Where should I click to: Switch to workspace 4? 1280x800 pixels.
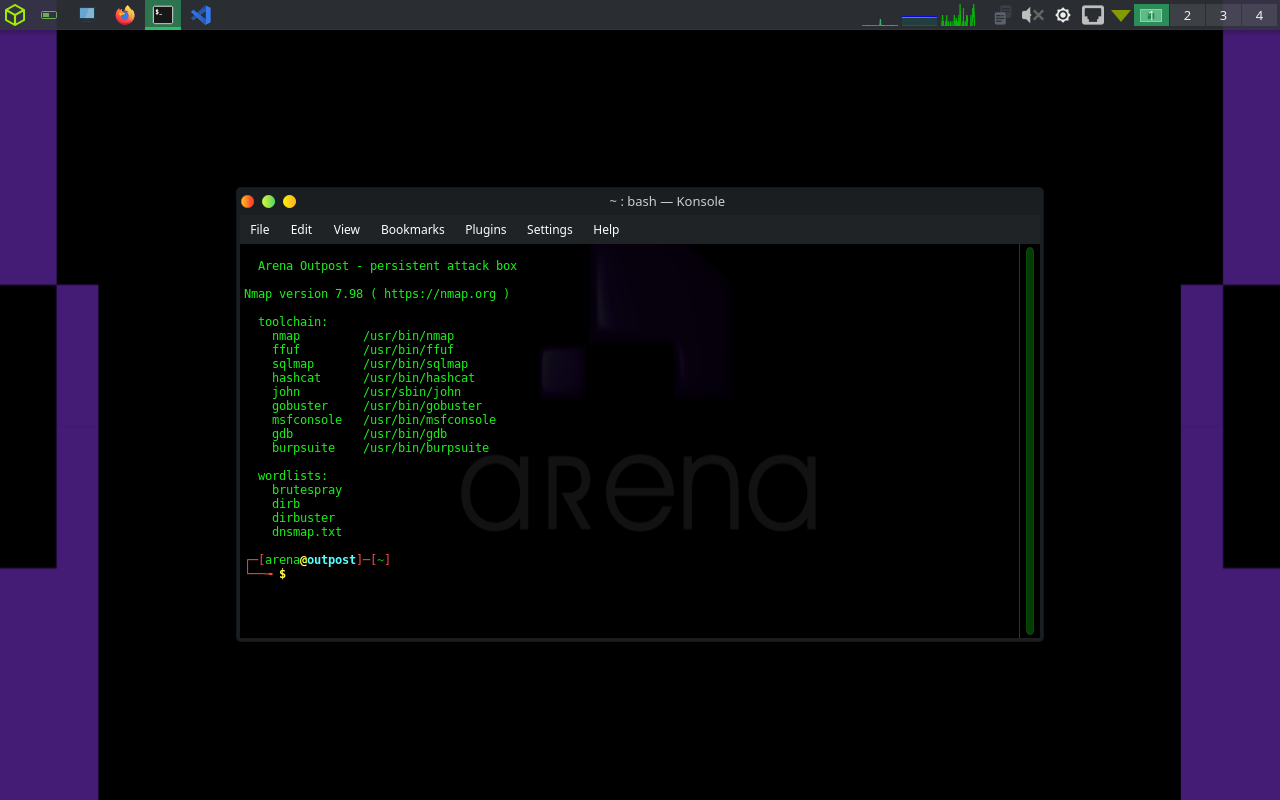click(1259, 15)
